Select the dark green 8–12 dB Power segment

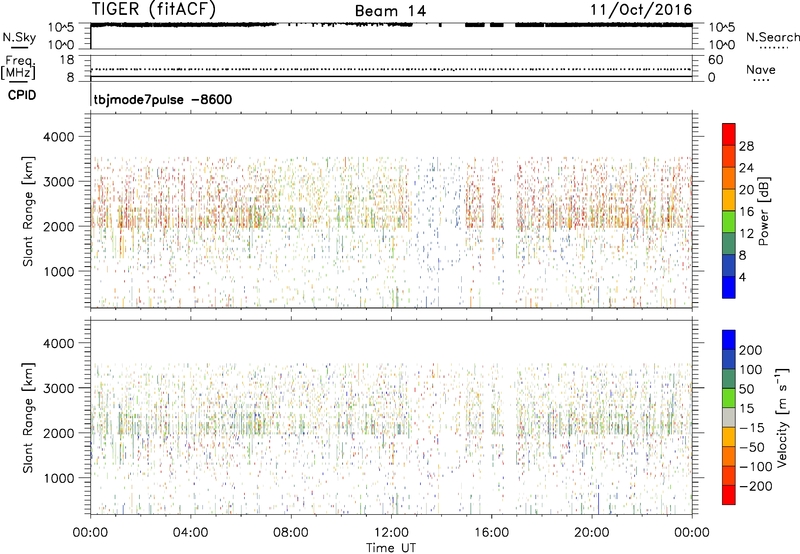coord(729,244)
